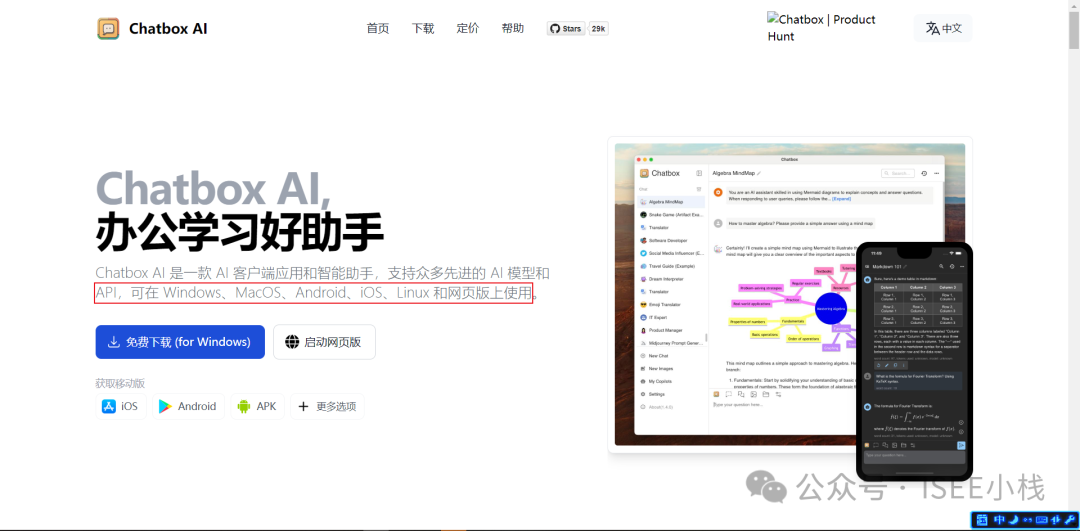Toggle the moon half-width icon in IME bar

click(x=1012, y=519)
